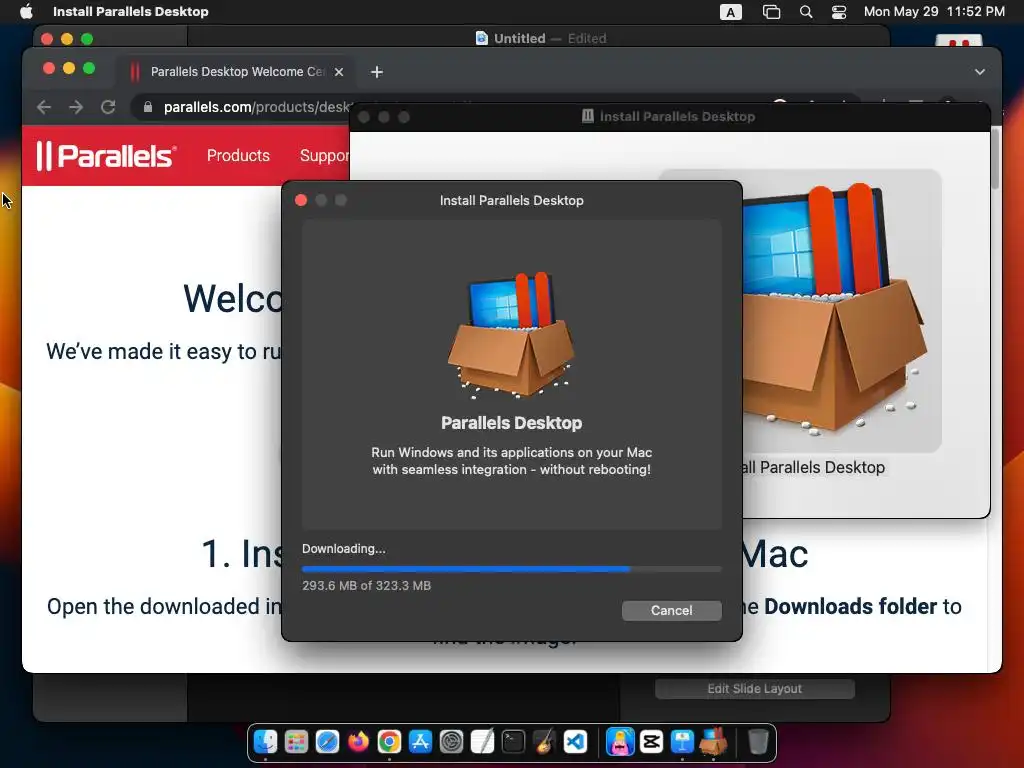
Task: Click the Untitled document title in Keynote window
Action: coord(519,39)
